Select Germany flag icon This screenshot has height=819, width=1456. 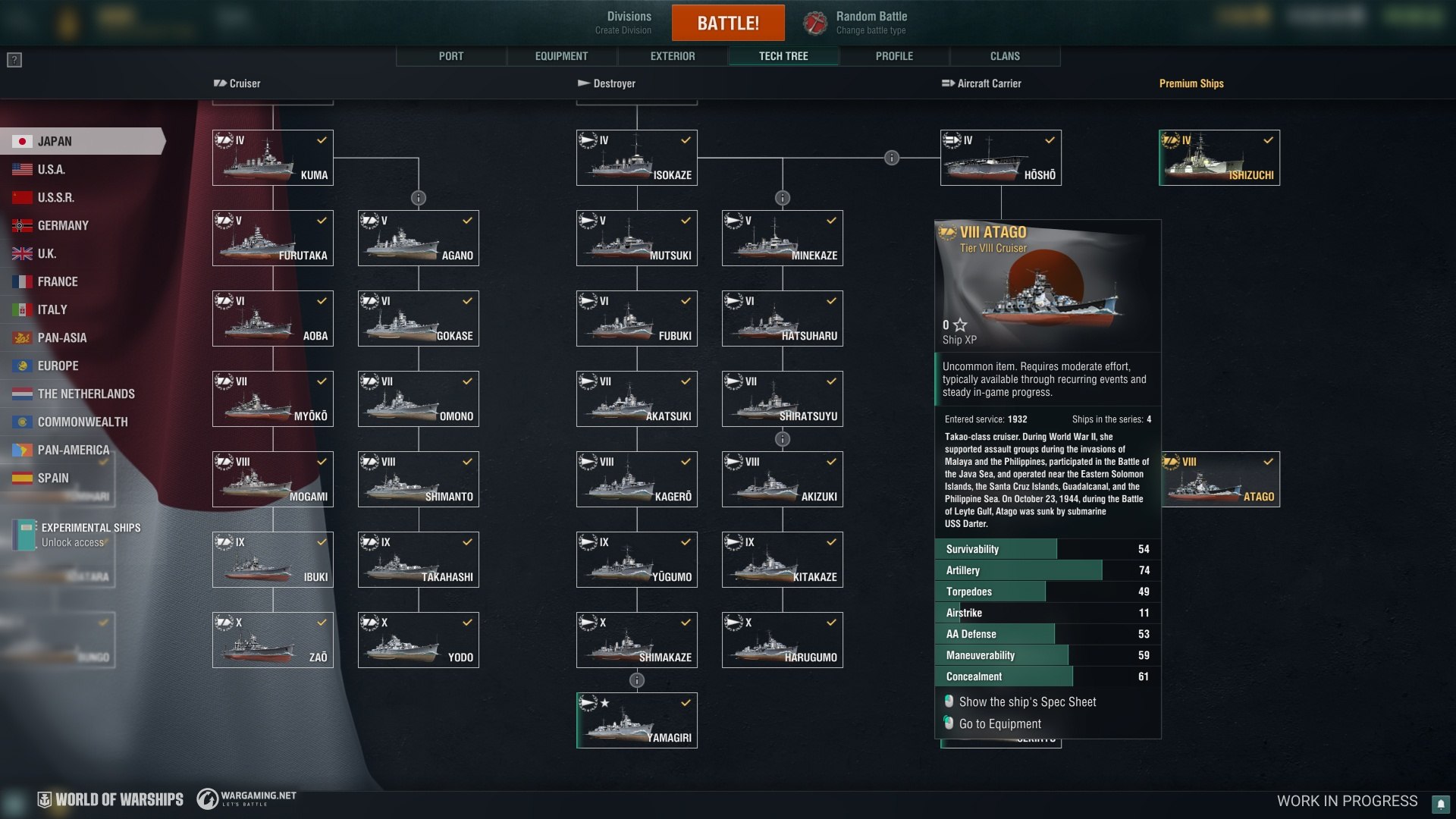[x=22, y=225]
